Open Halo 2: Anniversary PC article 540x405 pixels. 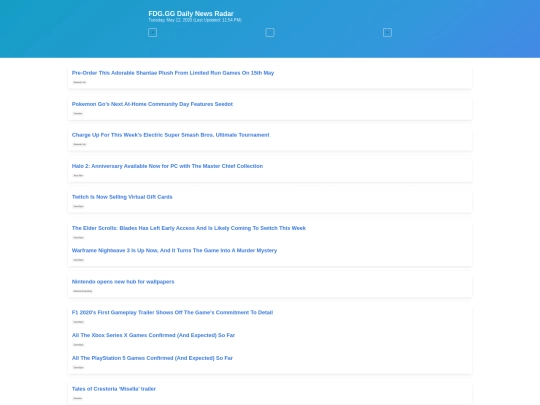167,166
